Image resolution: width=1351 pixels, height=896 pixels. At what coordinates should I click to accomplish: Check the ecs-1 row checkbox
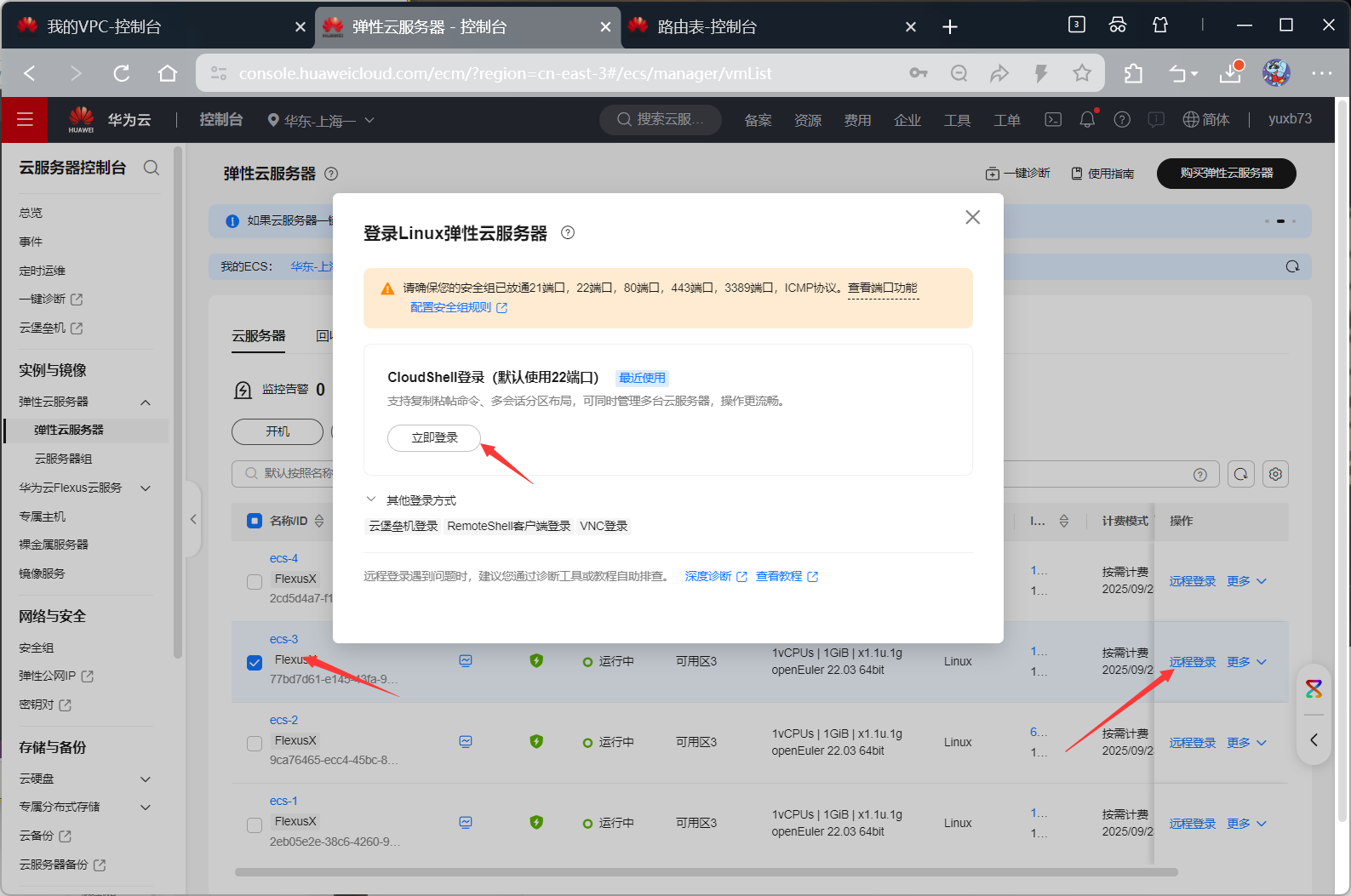tap(254, 825)
